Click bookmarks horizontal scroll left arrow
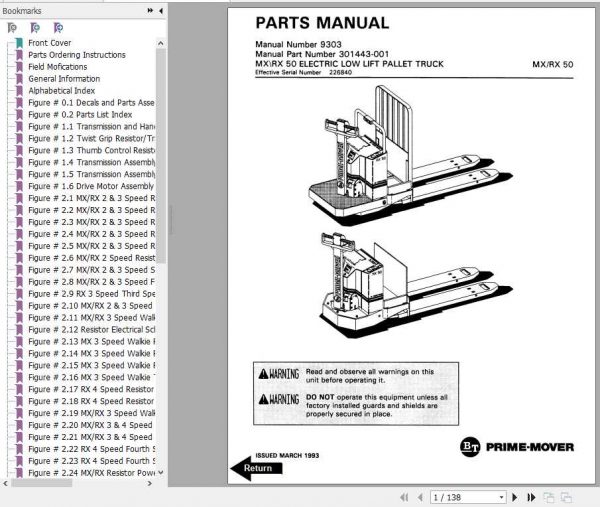This screenshot has width=600, height=507. [5, 483]
